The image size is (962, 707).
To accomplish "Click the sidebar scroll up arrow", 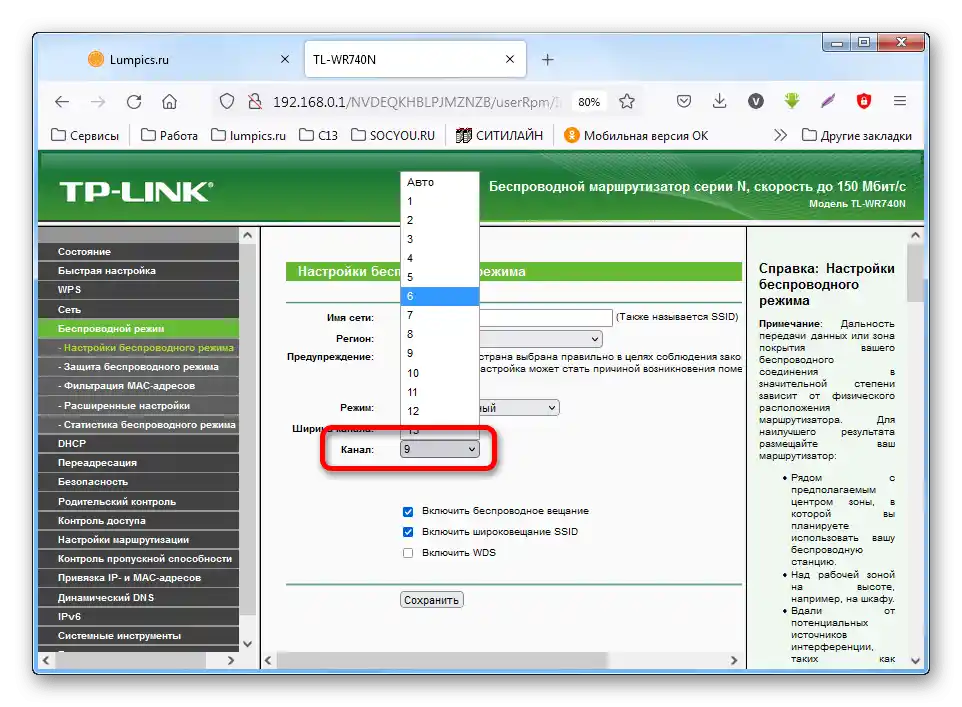I will pyautogui.click(x=247, y=235).
